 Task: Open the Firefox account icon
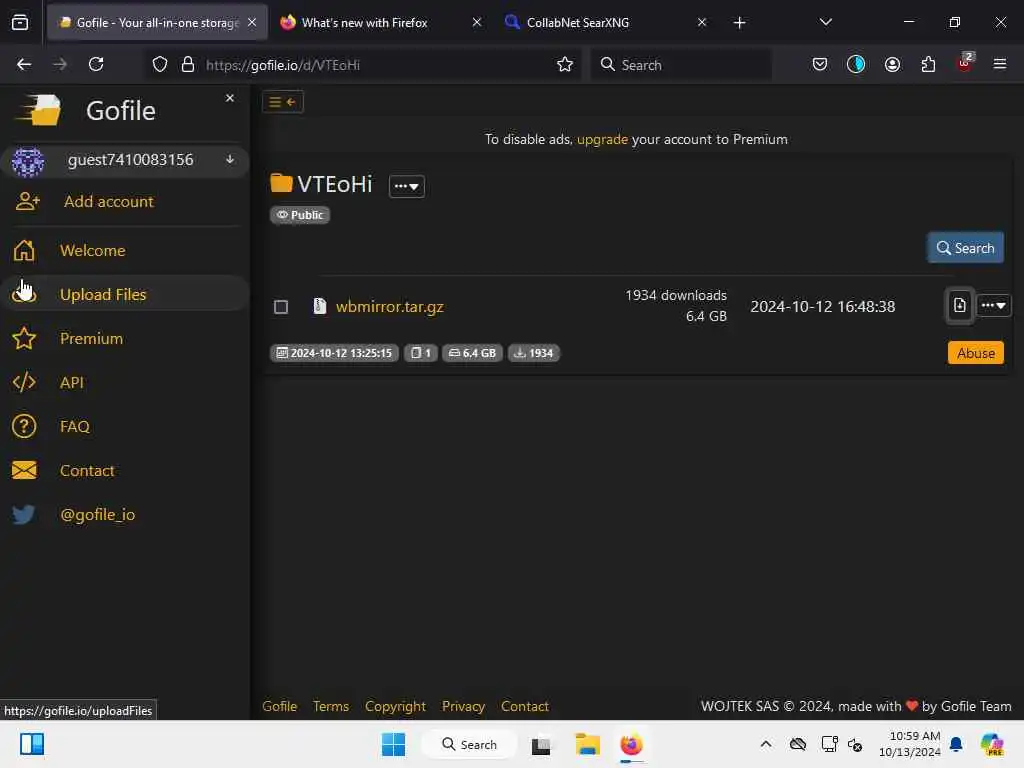[892, 65]
